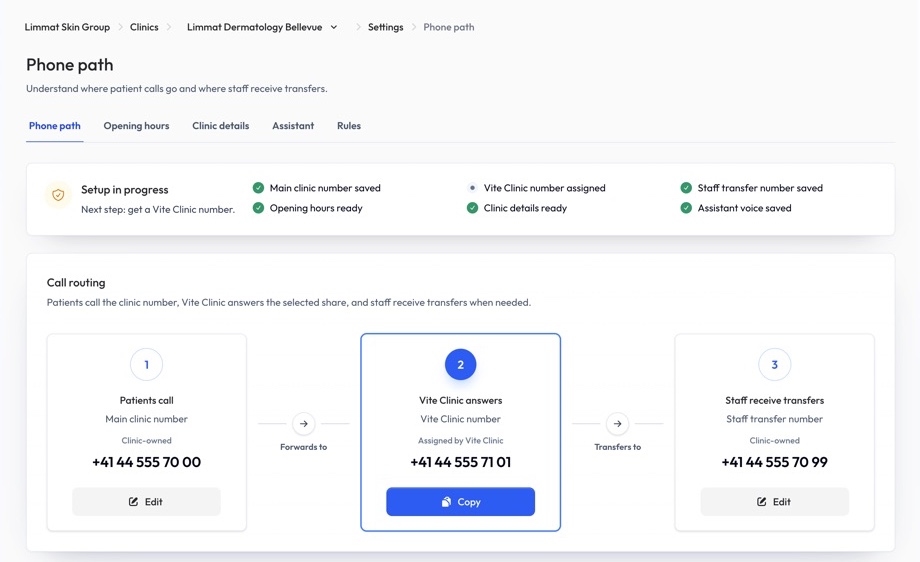
Task: Click the 'Patients call' card title
Action: 147,400
